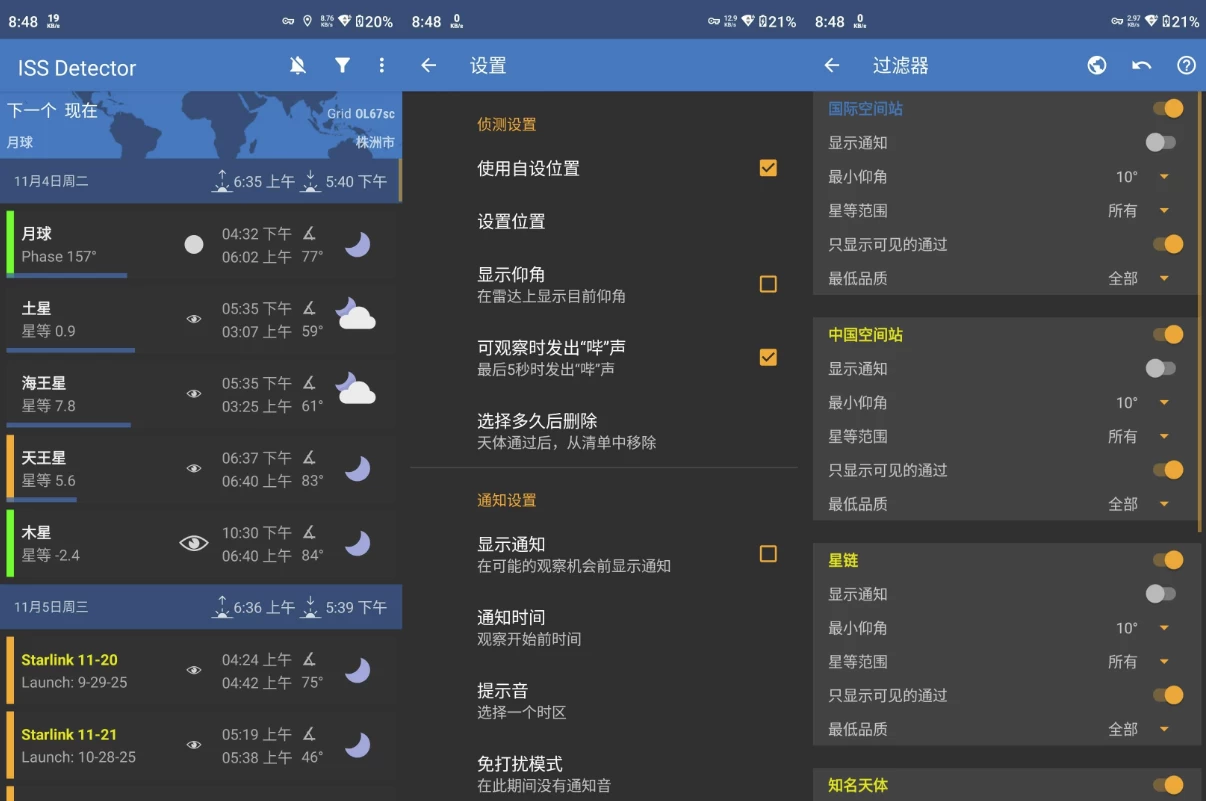Uncheck the 使用自设位置 checkbox
1206x801 pixels.
click(767, 168)
